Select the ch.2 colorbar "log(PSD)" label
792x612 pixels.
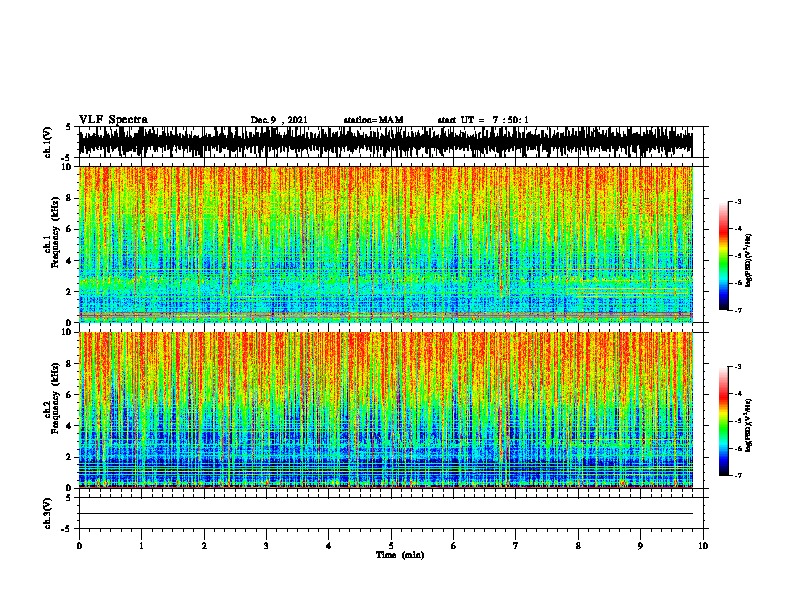(748, 425)
